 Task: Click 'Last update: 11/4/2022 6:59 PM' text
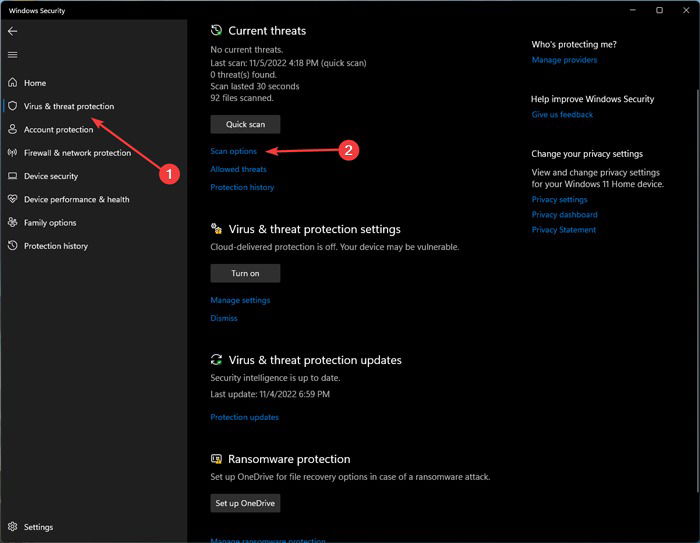[270, 394]
